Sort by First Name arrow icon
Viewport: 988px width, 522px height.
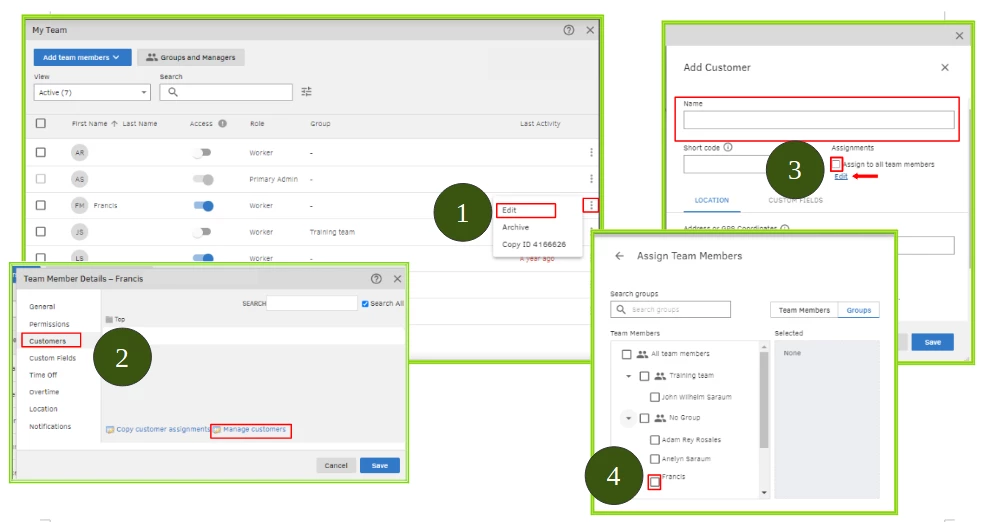(x=114, y=124)
